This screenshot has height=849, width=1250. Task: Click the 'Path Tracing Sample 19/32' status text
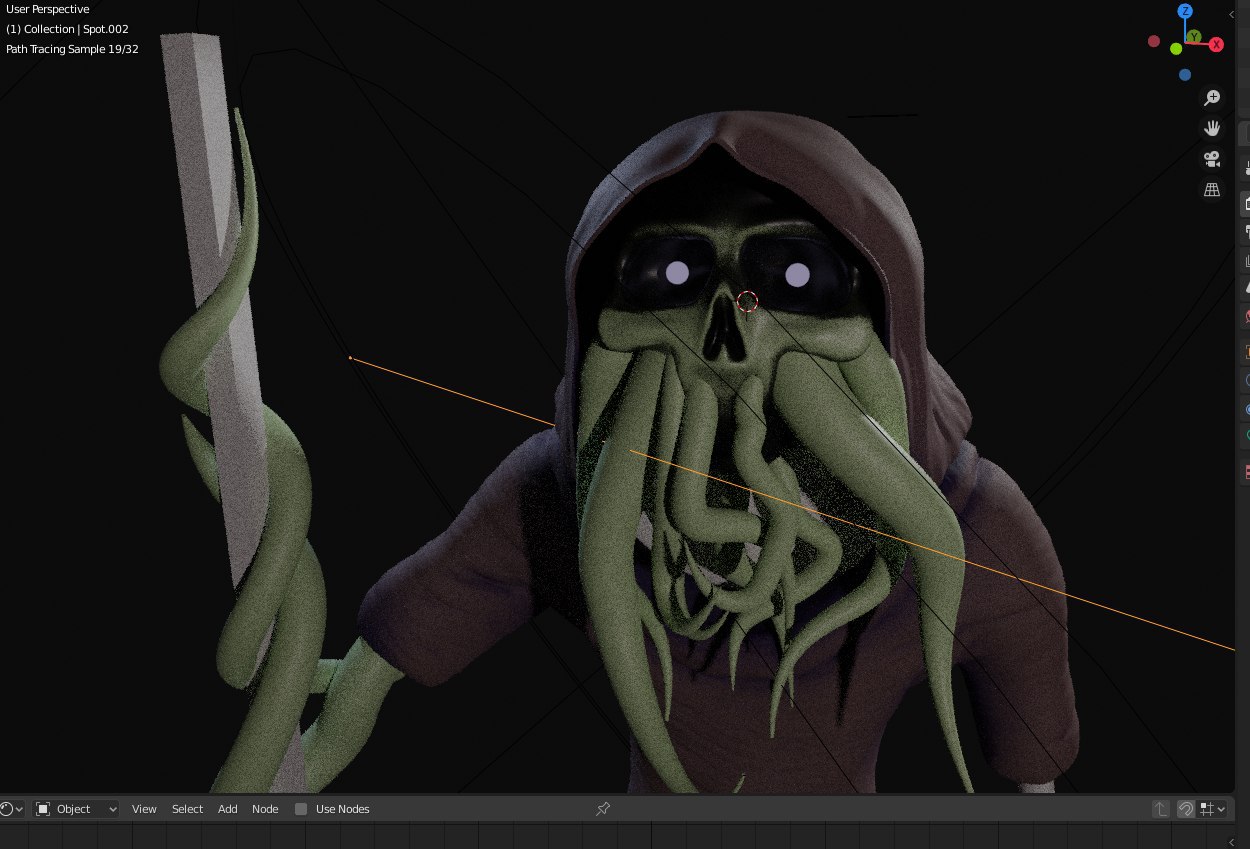[x=72, y=49]
